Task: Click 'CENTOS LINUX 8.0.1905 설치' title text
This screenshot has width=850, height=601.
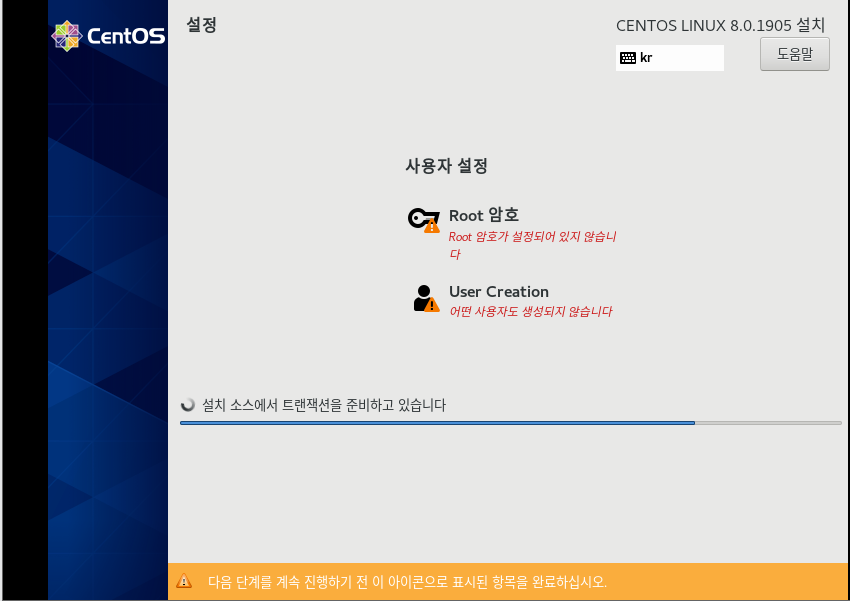Action: 720,25
